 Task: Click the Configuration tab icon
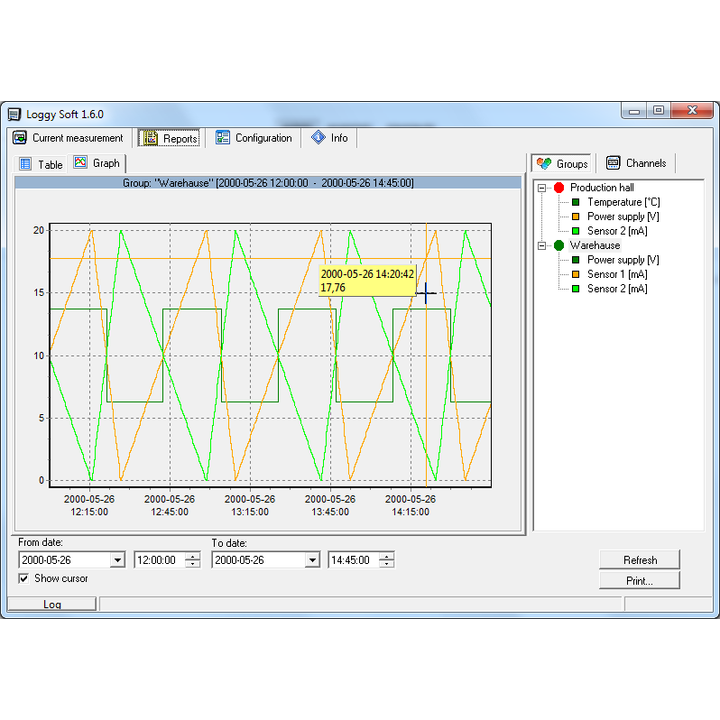coord(222,138)
